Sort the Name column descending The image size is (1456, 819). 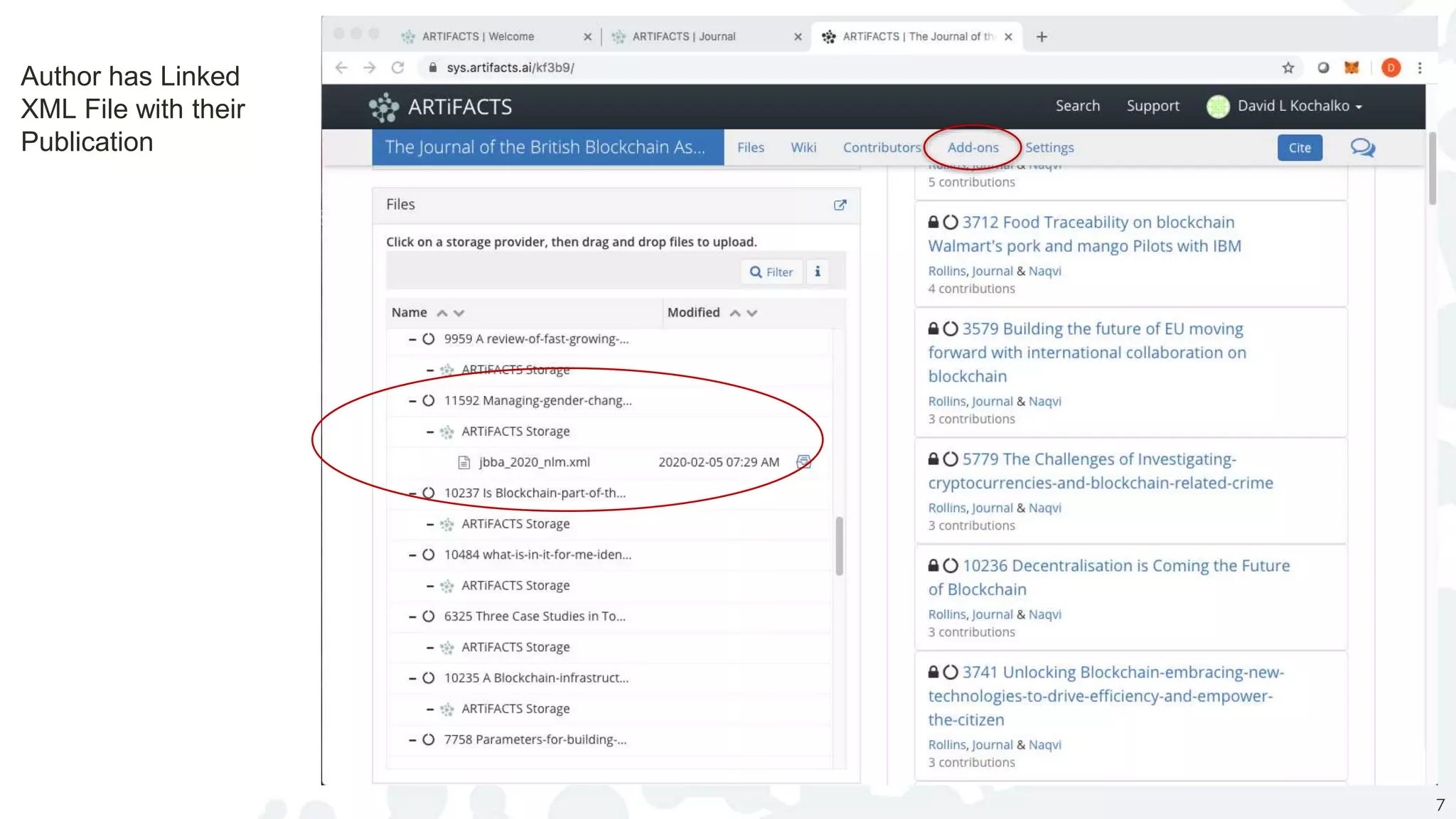459,313
